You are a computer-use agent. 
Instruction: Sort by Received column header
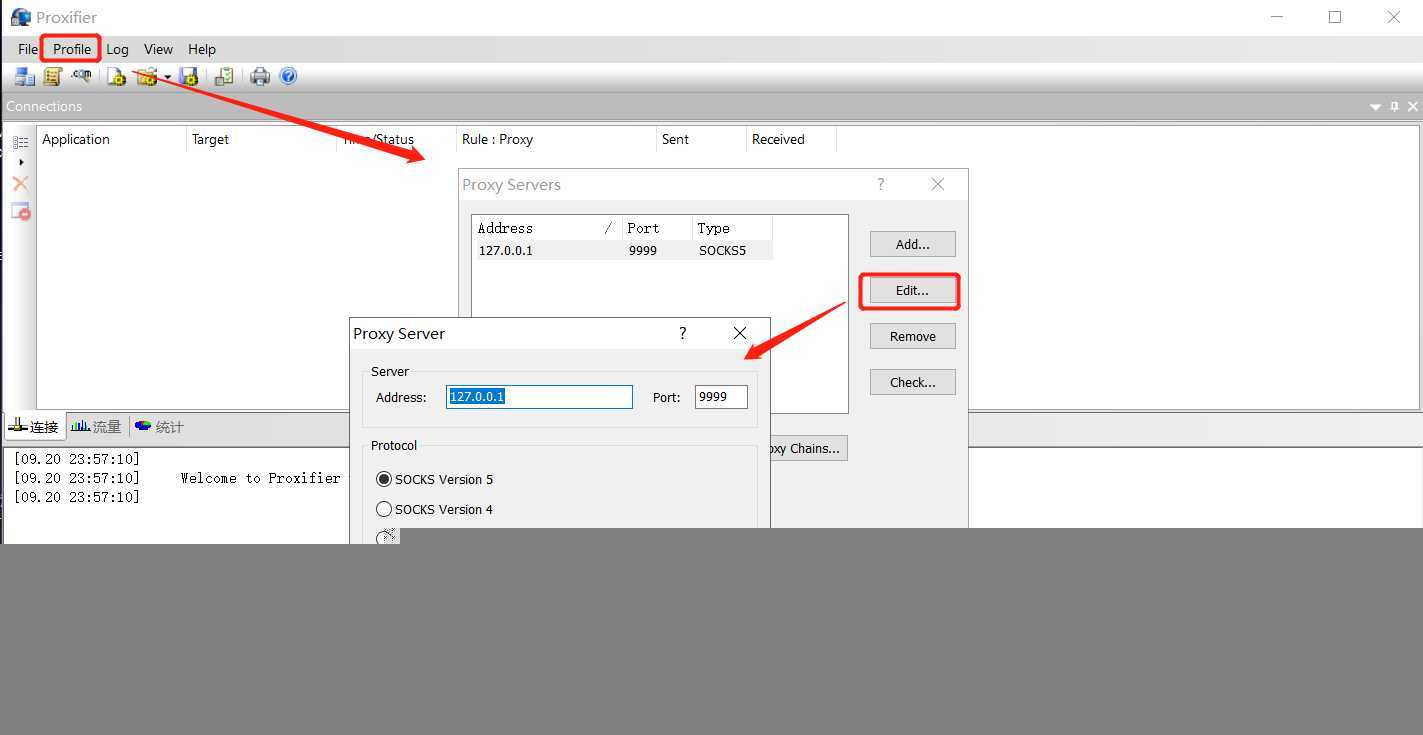791,139
